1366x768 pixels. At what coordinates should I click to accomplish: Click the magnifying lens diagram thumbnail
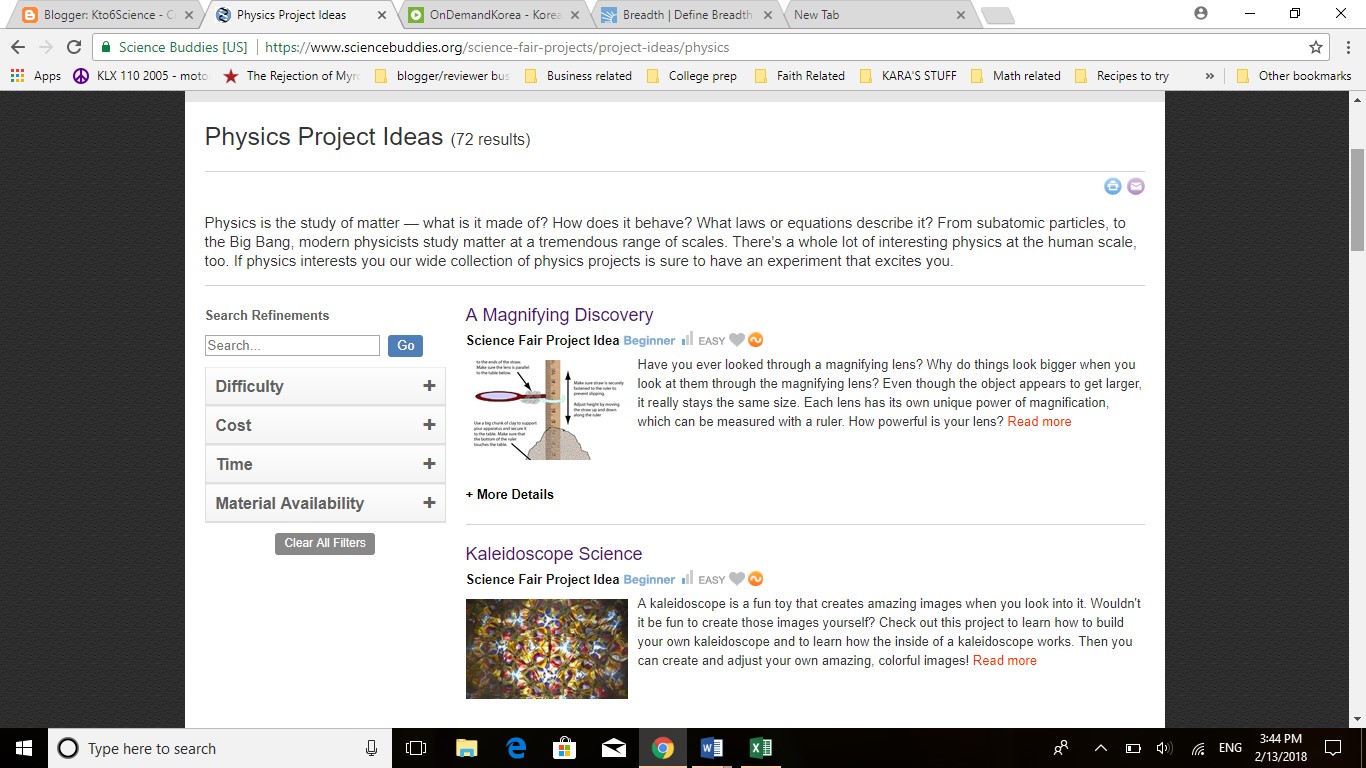[x=547, y=409]
